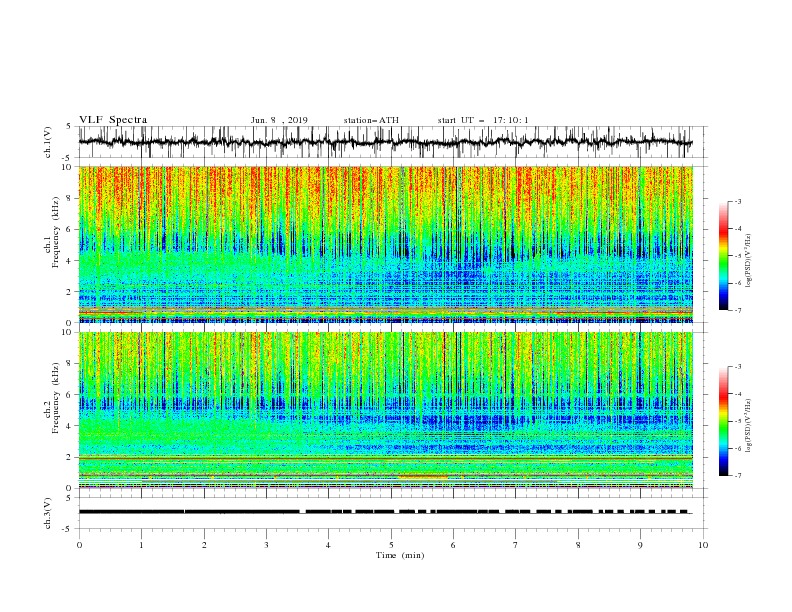Image resolution: width=792 pixels, height=612 pixels.
Task: Click the "6" tick on ch.2 frequency axis
Action: (71, 395)
